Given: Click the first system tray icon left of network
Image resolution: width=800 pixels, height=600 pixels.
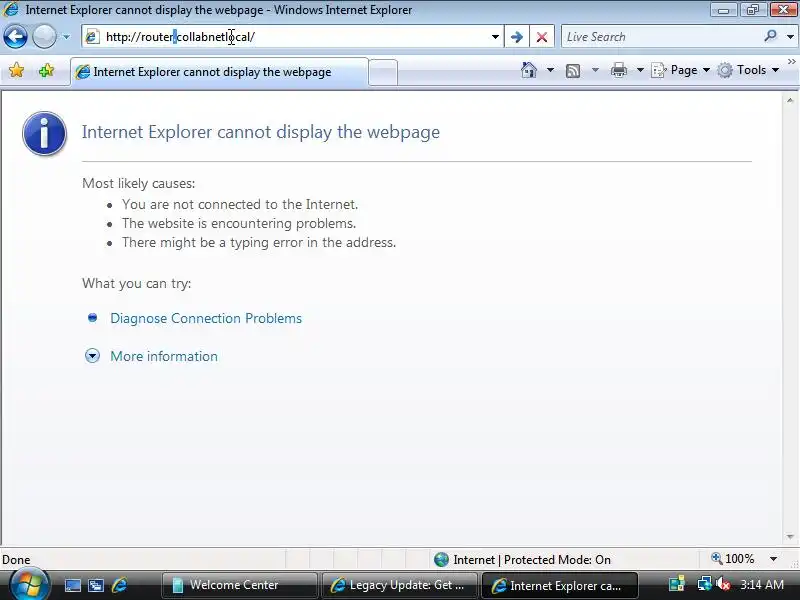Looking at the screenshot, I should (x=677, y=585).
